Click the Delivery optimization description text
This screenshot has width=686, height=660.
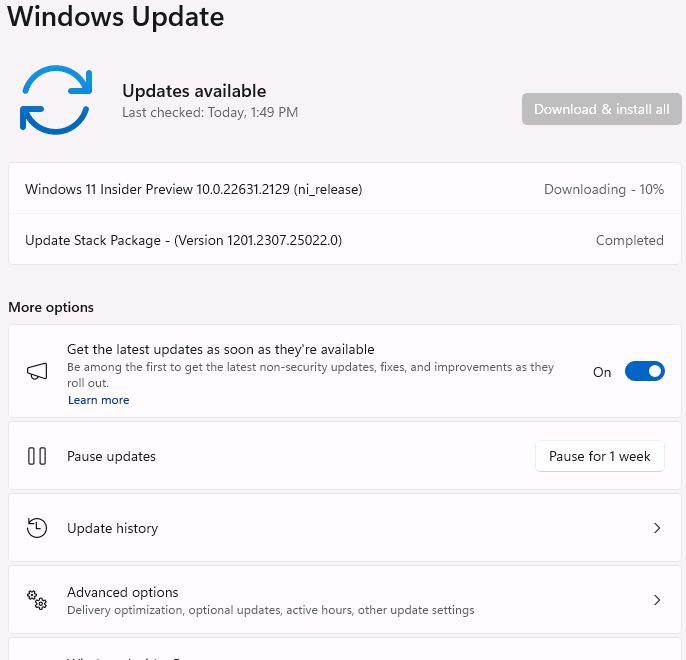[x=270, y=610]
